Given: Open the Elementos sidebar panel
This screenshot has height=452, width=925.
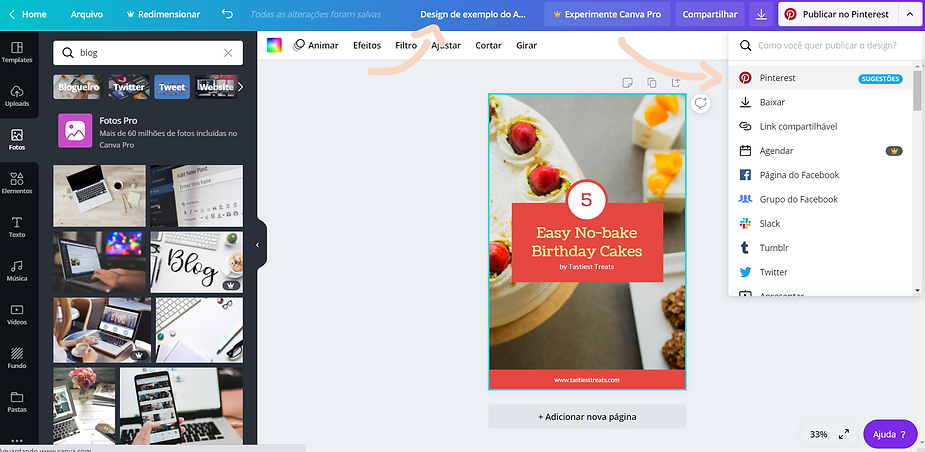Looking at the screenshot, I should [x=17, y=183].
